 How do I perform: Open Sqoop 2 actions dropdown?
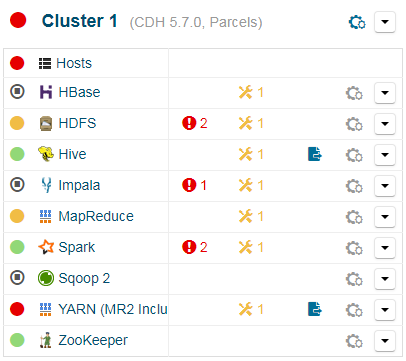(385, 278)
